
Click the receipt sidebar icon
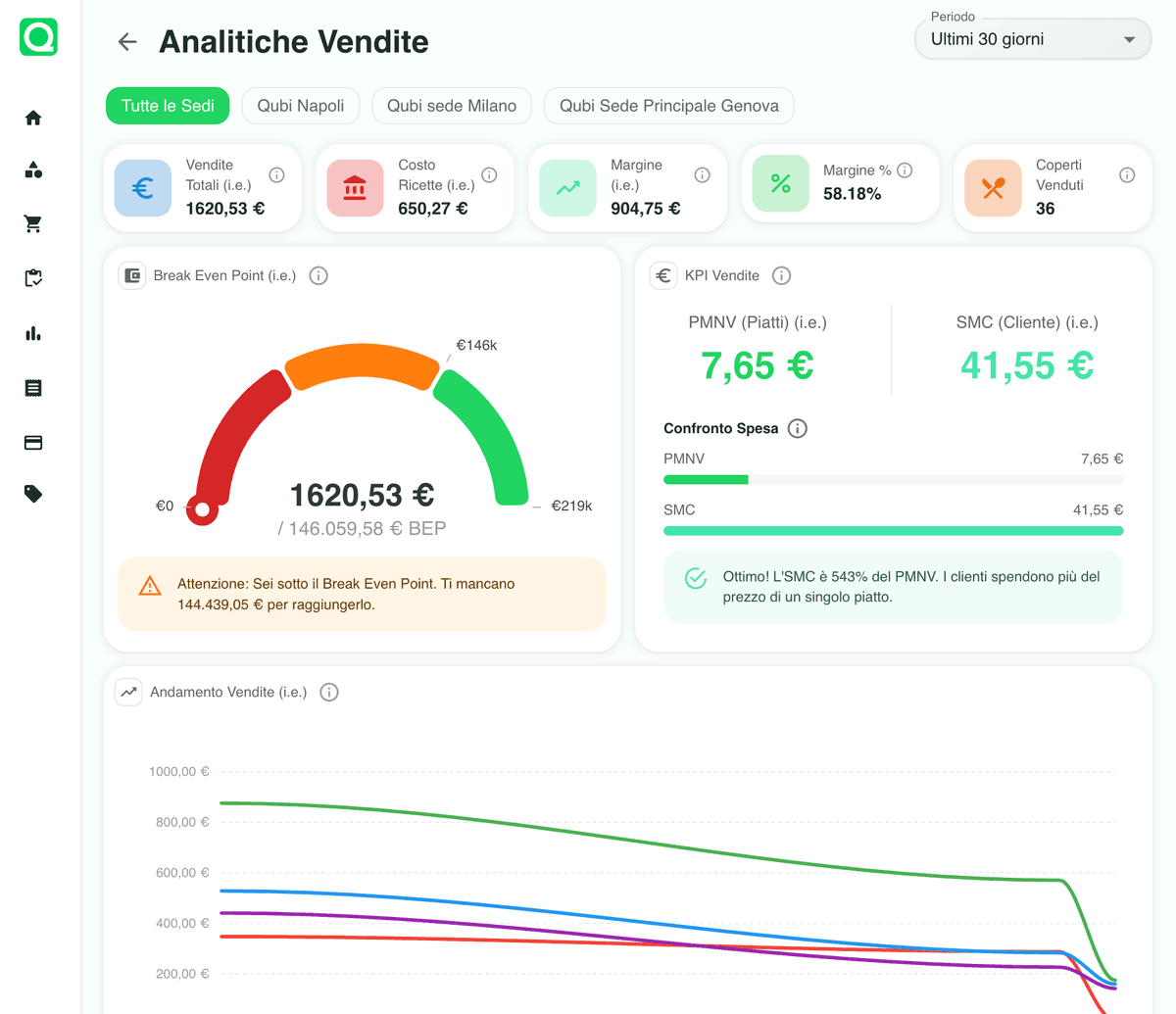[x=33, y=388]
